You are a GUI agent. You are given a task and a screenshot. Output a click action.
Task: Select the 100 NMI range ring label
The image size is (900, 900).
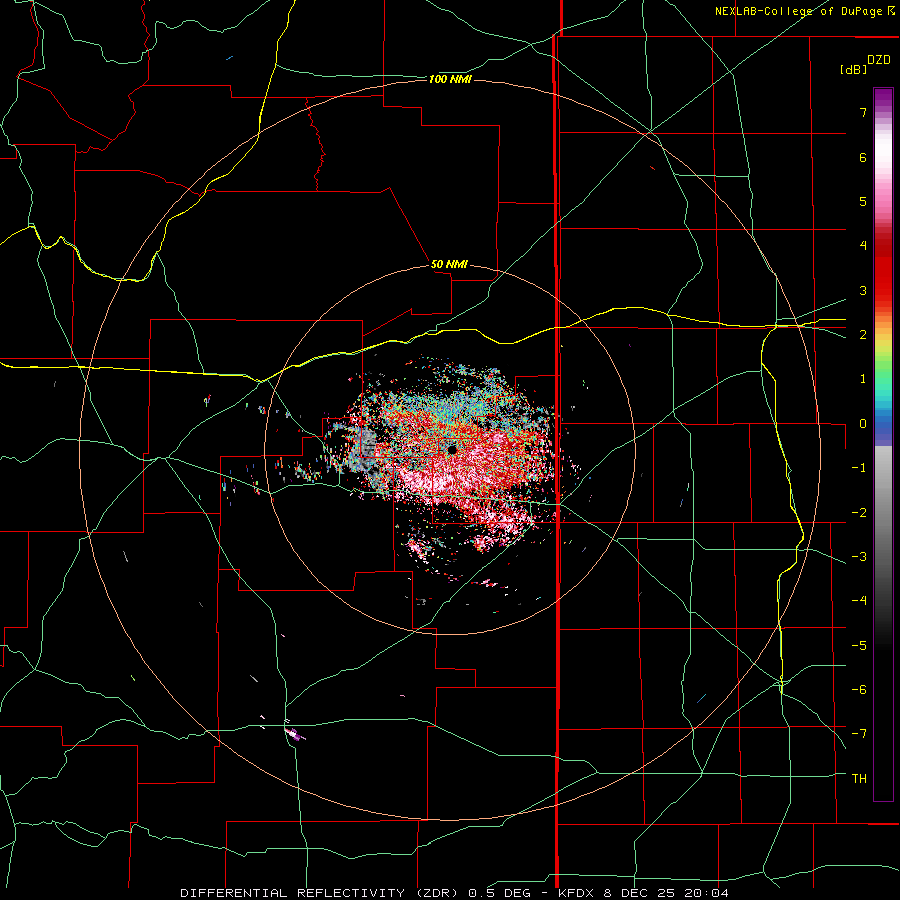coord(450,79)
